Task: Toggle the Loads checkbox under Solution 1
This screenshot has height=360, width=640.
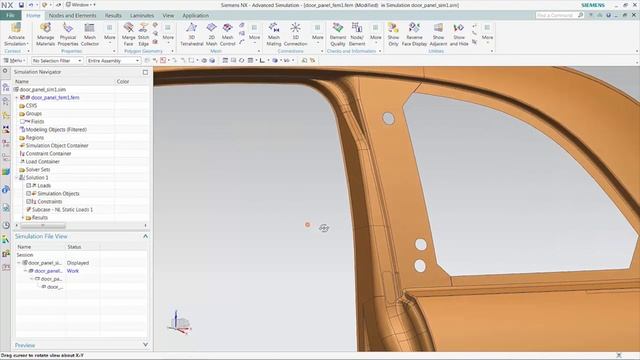Action: click(x=29, y=185)
